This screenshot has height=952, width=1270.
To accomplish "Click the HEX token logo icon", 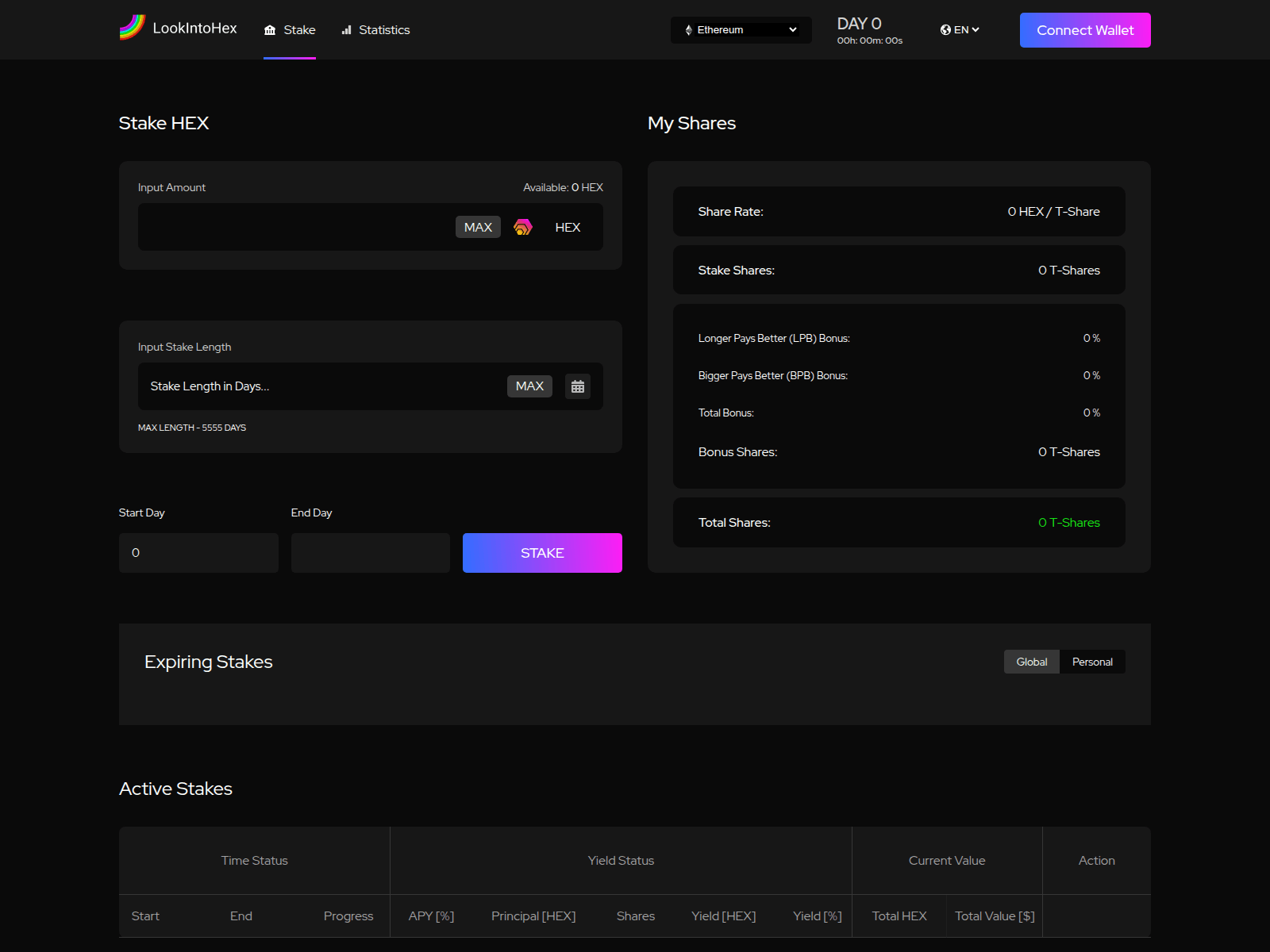I will pyautogui.click(x=523, y=227).
